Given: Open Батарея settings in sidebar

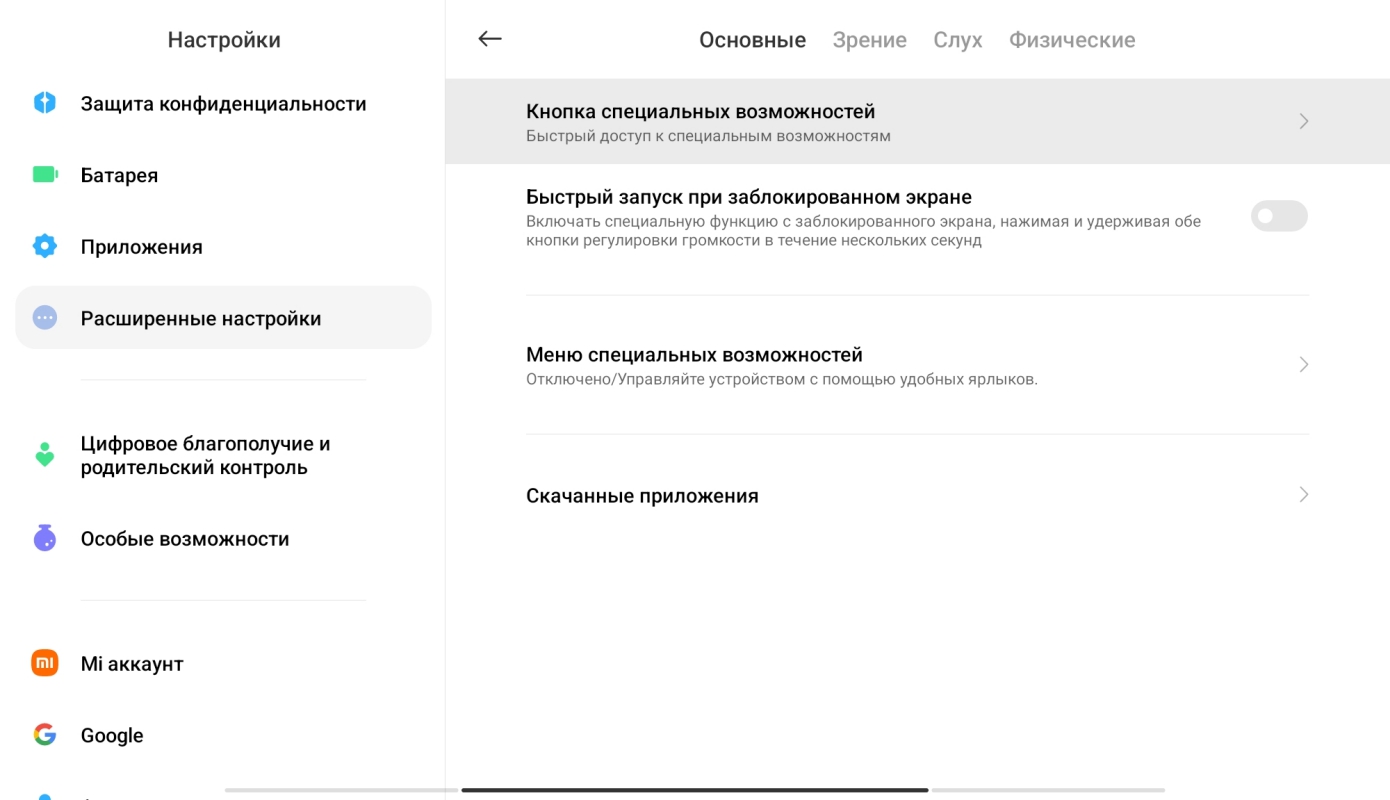Looking at the screenshot, I should (x=119, y=176).
